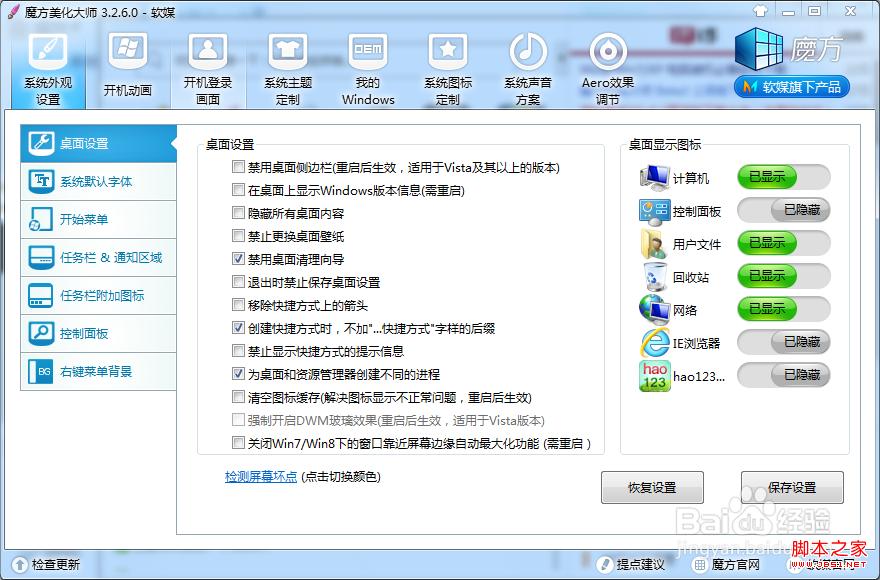Check 禁止显示快捷方式的提示信息
The width and height of the screenshot is (880, 580).
(x=239, y=351)
